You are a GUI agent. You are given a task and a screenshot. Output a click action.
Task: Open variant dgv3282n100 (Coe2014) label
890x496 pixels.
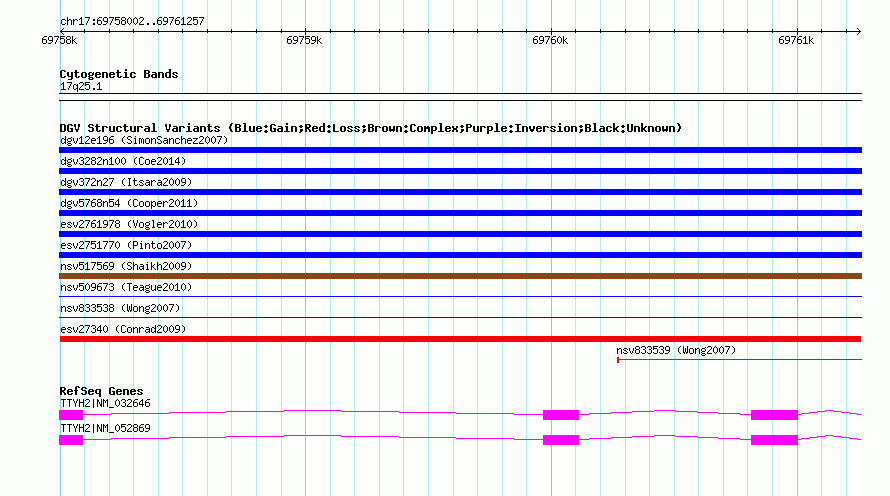[123, 161]
